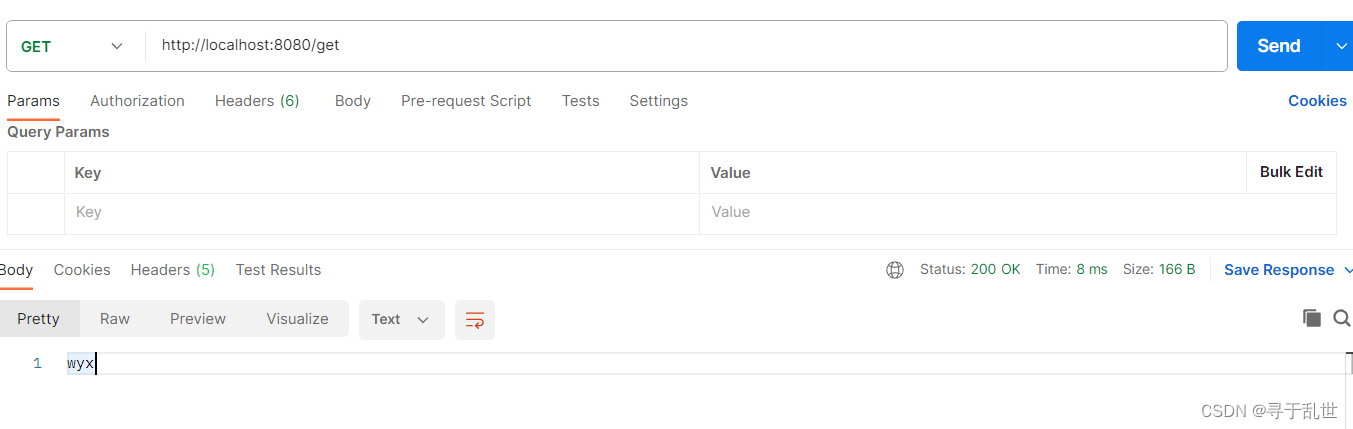Switch to Raw response view
The height and width of the screenshot is (429, 1353).
tap(115, 319)
